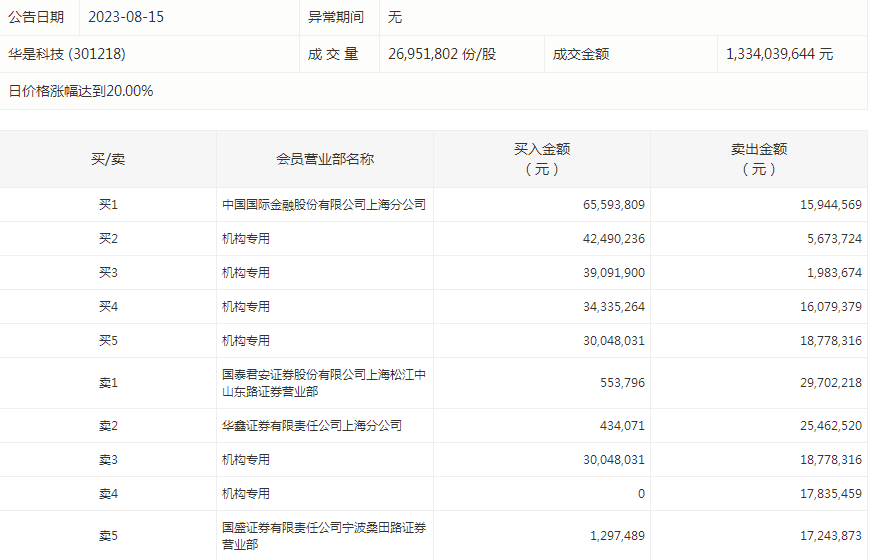This screenshot has width=872, height=560.
Task: Select sell amount 15,944,569
Action: [x=831, y=205]
